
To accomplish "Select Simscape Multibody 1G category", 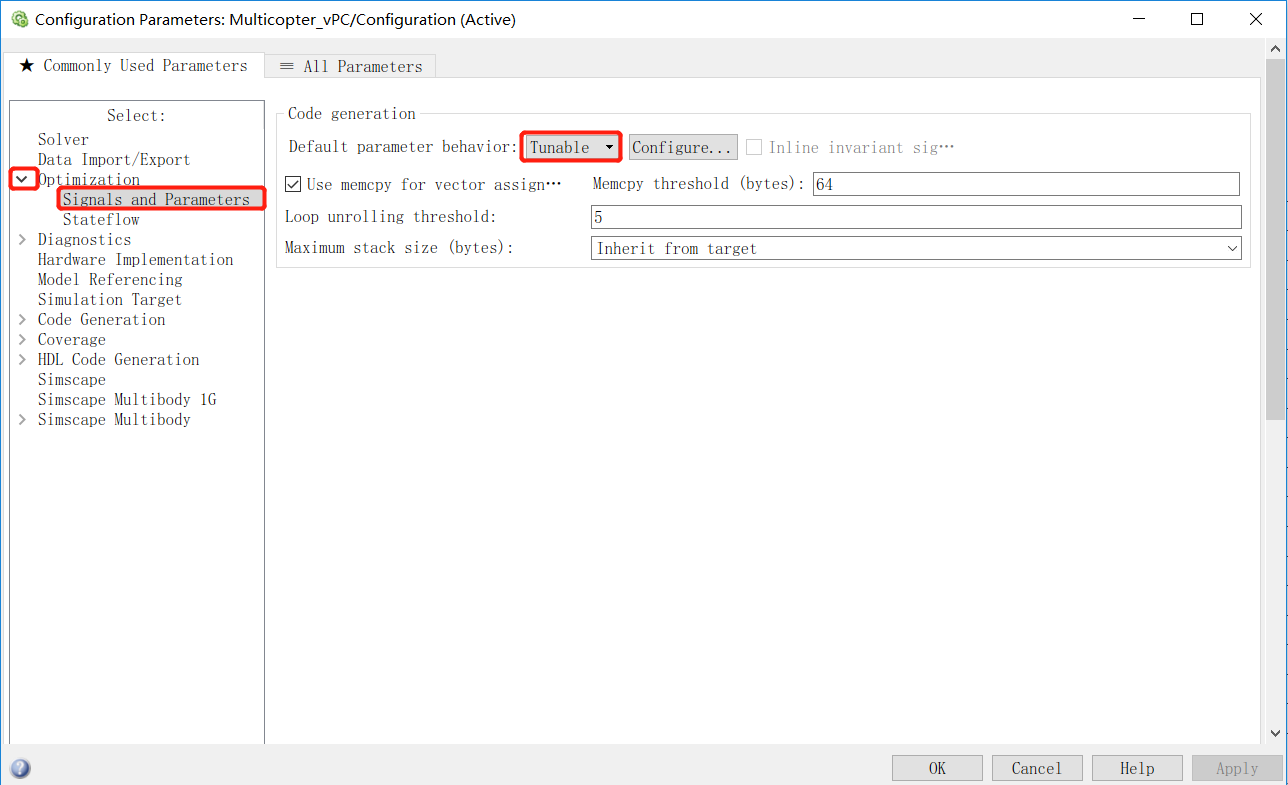I will (127, 399).
